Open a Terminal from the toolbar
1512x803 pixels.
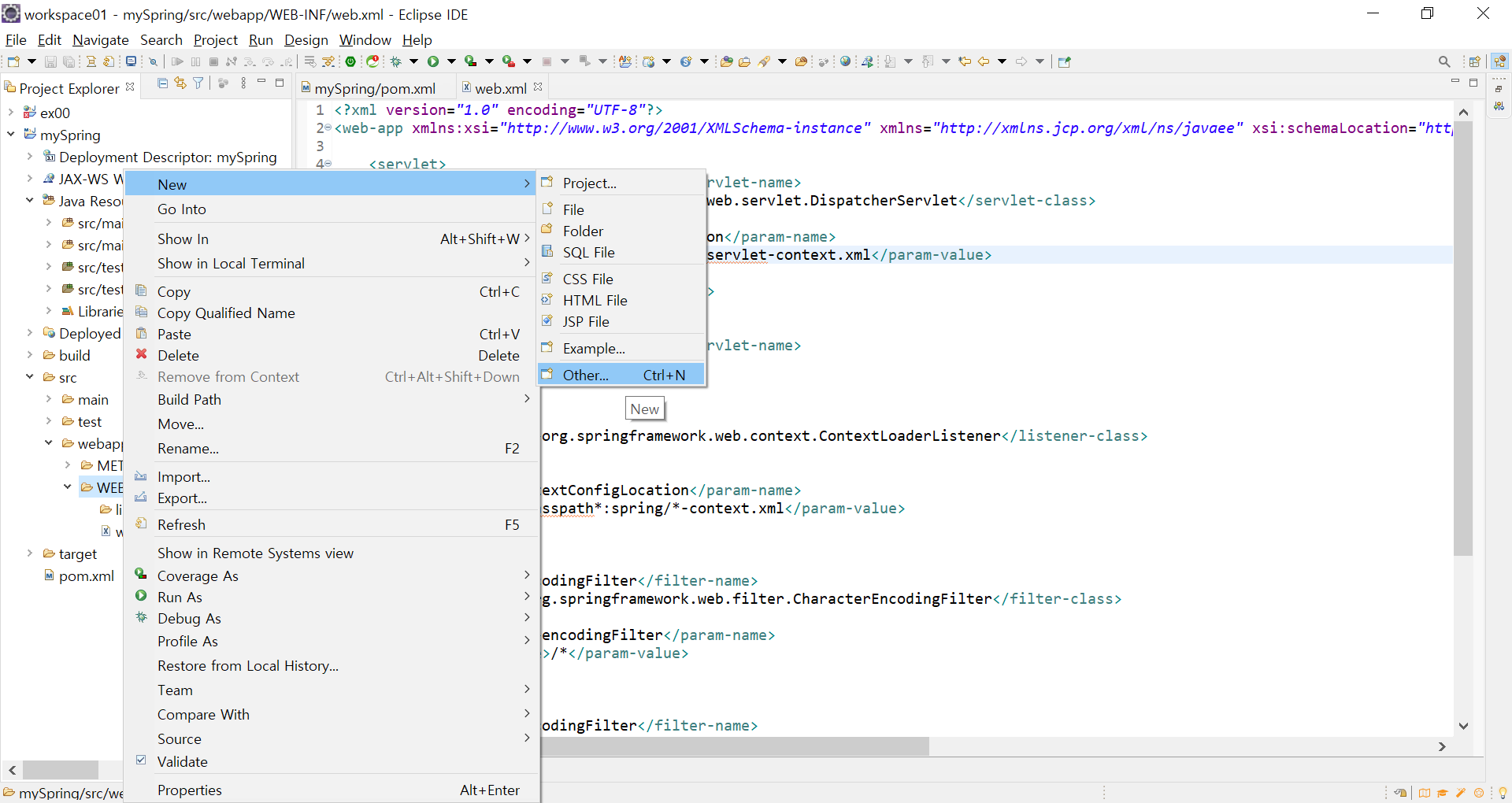pyautogui.click(x=131, y=61)
